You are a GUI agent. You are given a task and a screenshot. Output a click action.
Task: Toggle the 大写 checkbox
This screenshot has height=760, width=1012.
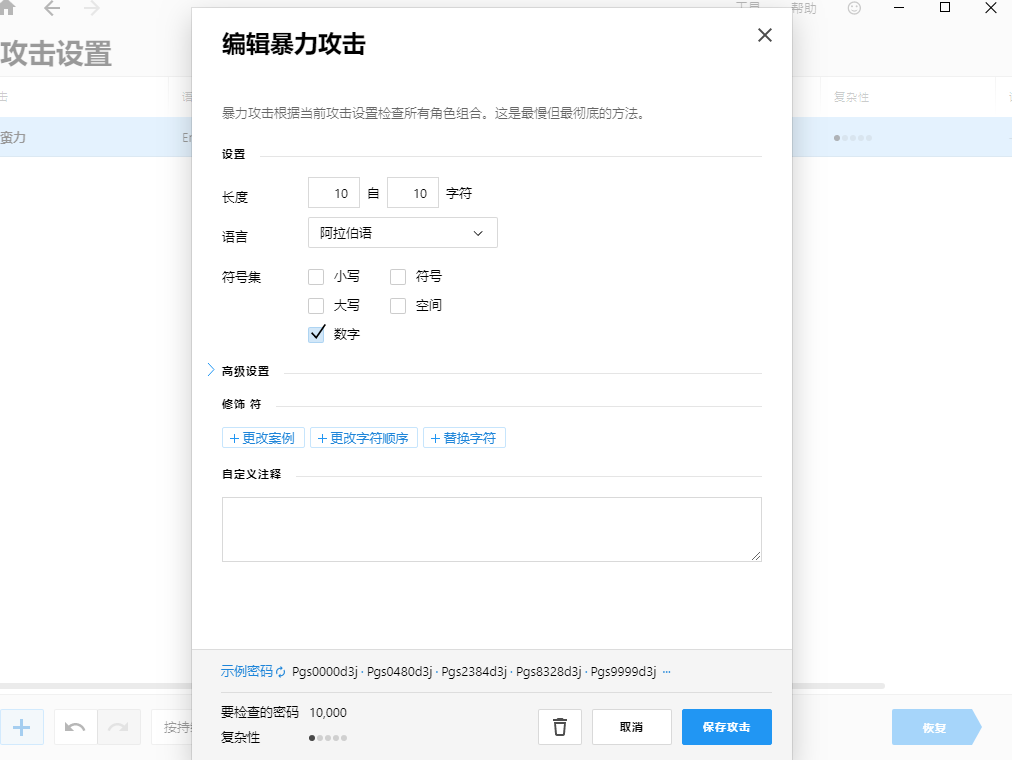point(316,306)
